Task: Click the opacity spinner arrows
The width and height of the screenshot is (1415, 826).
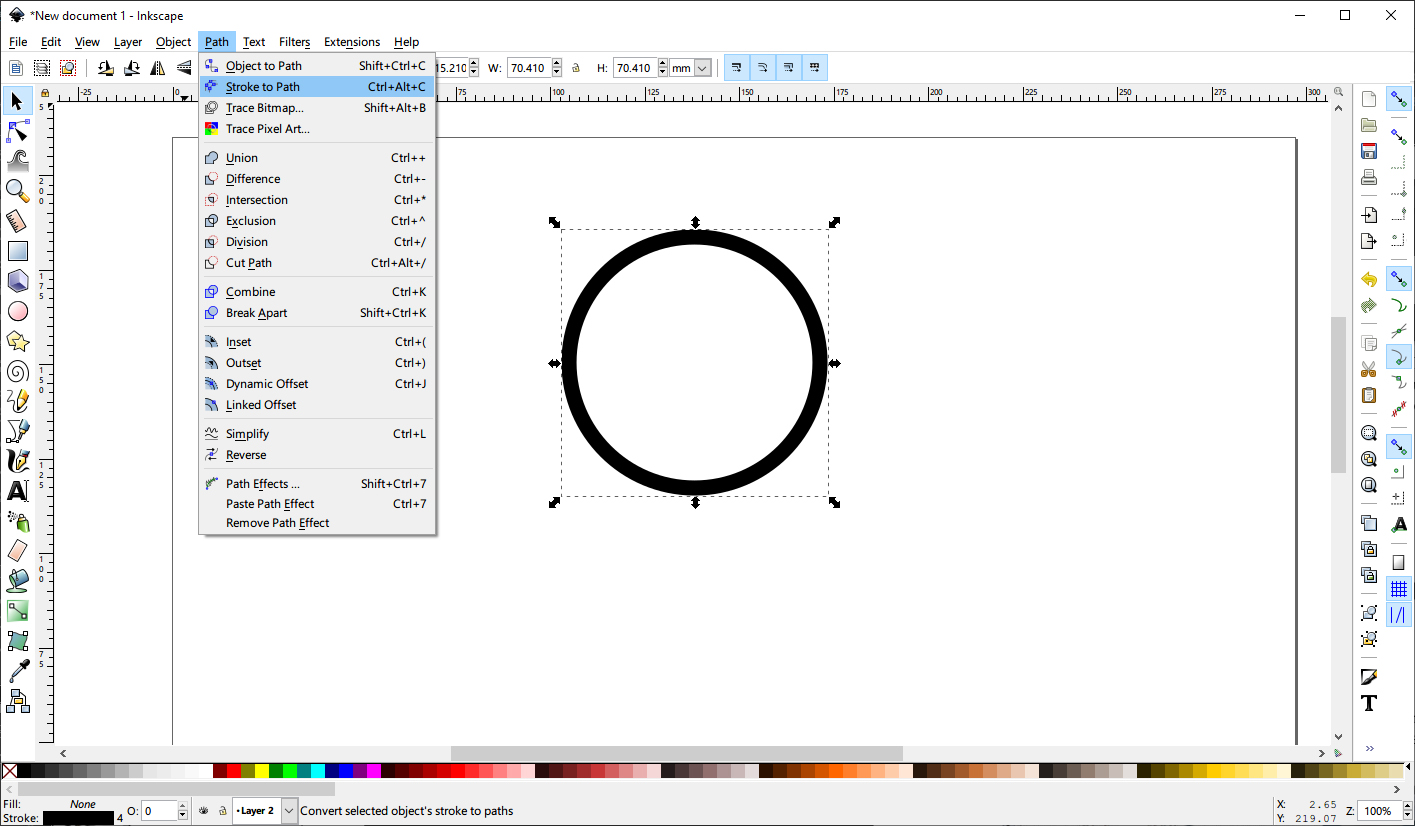Action: [x=183, y=811]
